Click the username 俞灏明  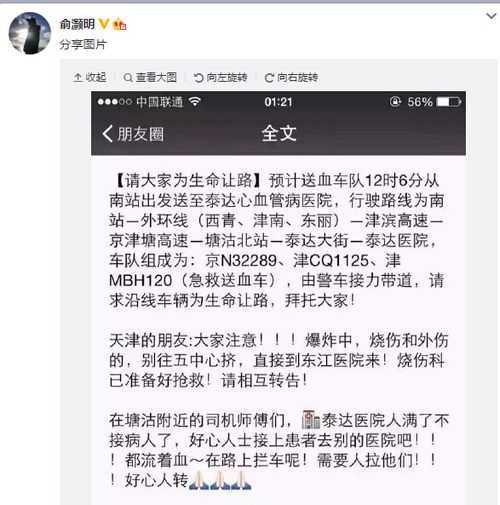tap(77, 24)
